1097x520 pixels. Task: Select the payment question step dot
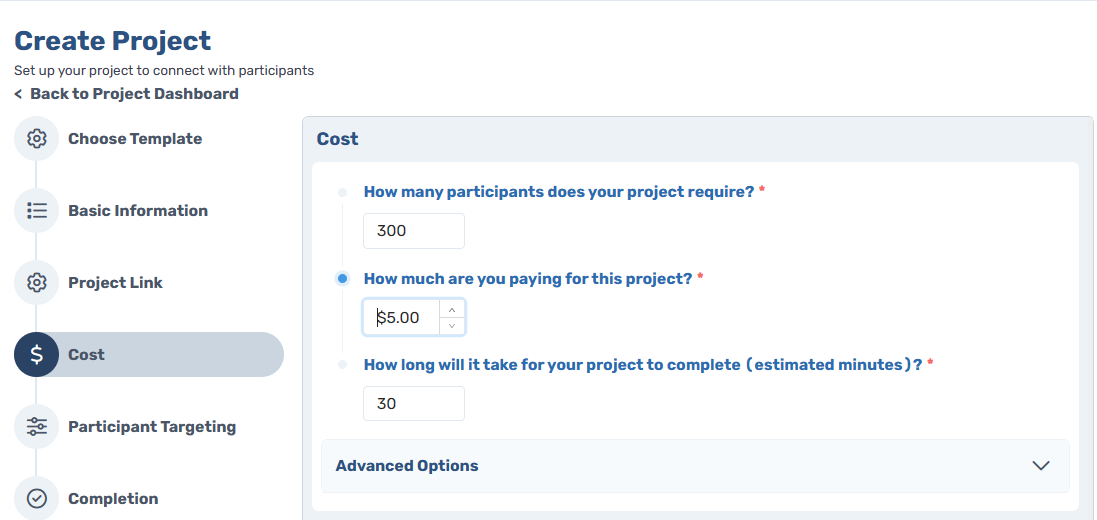pos(343,279)
